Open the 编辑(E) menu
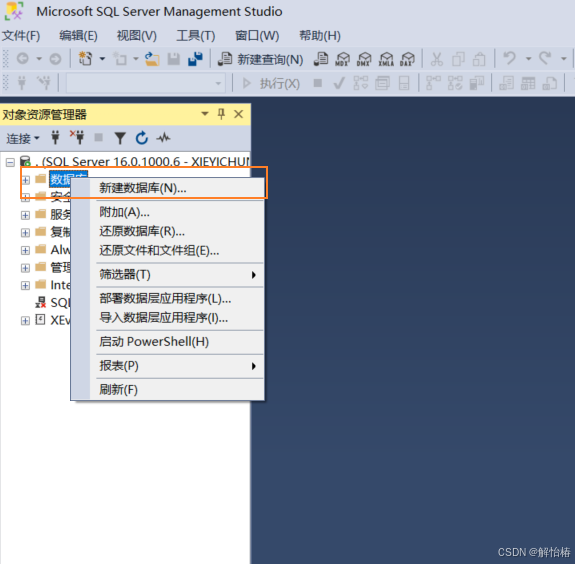Image resolution: width=575 pixels, height=564 pixels. tap(78, 36)
